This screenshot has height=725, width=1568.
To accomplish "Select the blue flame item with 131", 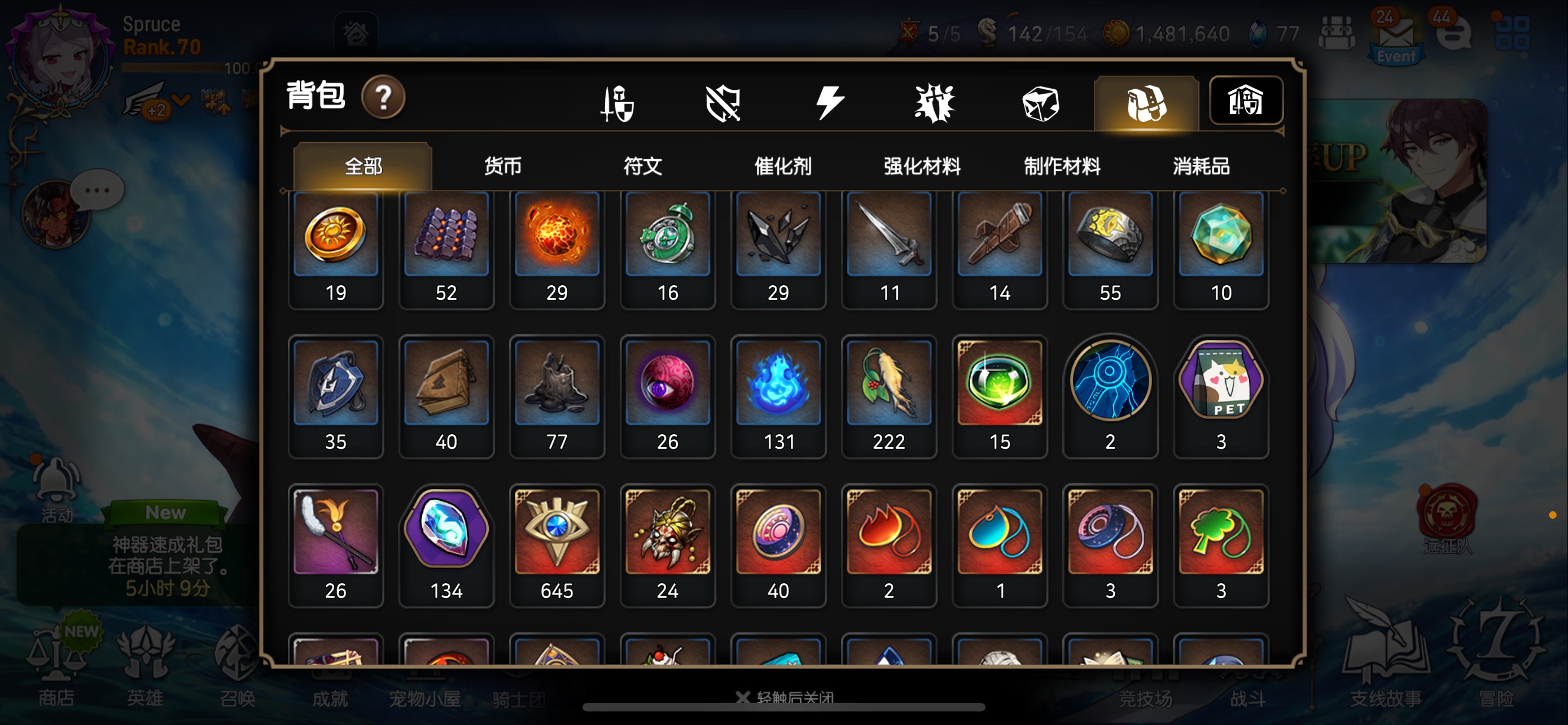I will (778, 396).
